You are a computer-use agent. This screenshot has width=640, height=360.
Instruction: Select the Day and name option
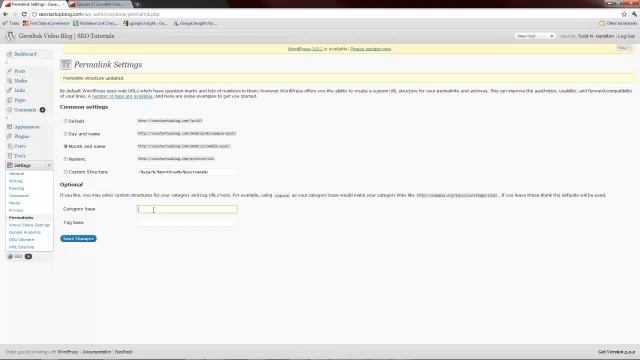point(65,134)
